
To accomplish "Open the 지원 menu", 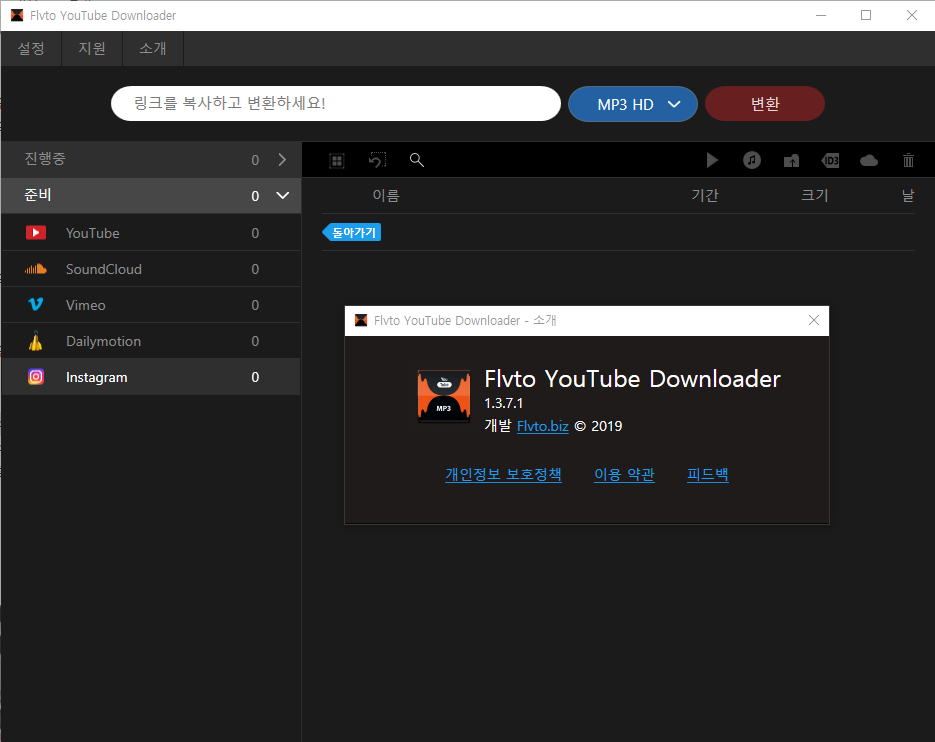I will [92, 48].
